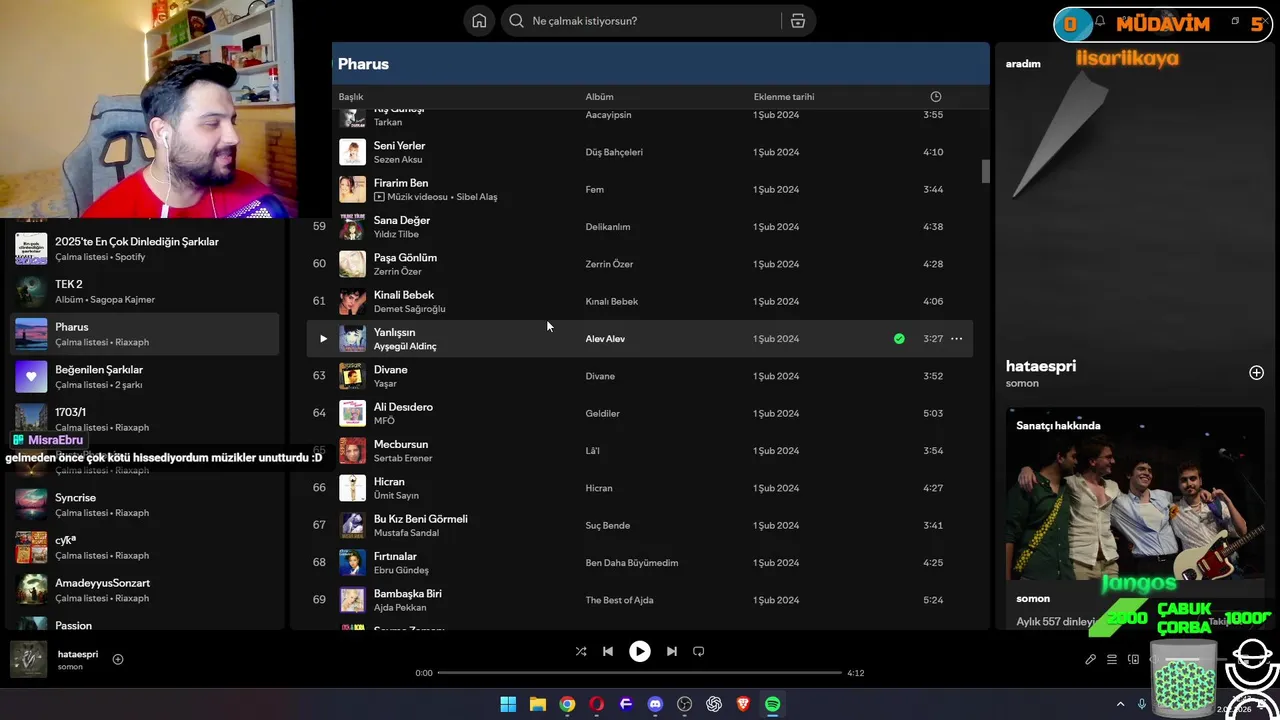Open Windows Start menu
The height and width of the screenshot is (720, 1280).
tap(508, 704)
